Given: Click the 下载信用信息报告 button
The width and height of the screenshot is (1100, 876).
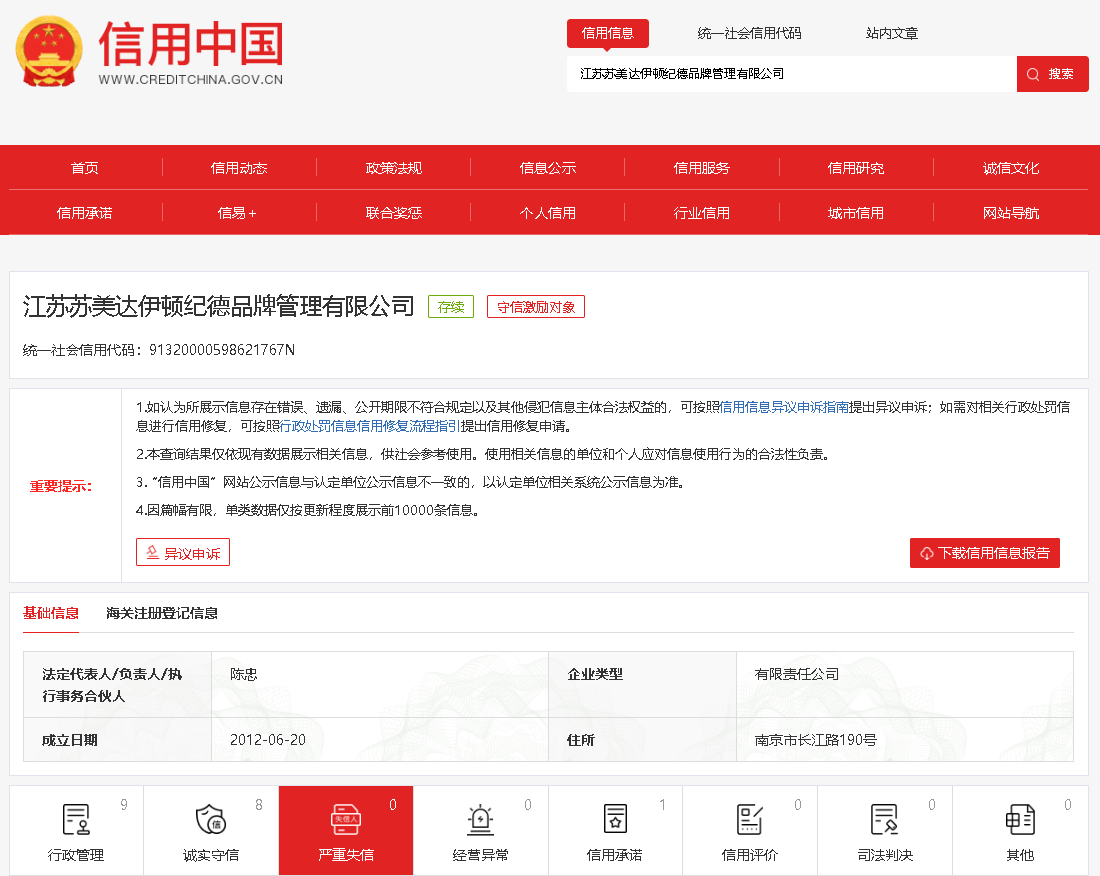Looking at the screenshot, I should [x=985, y=553].
